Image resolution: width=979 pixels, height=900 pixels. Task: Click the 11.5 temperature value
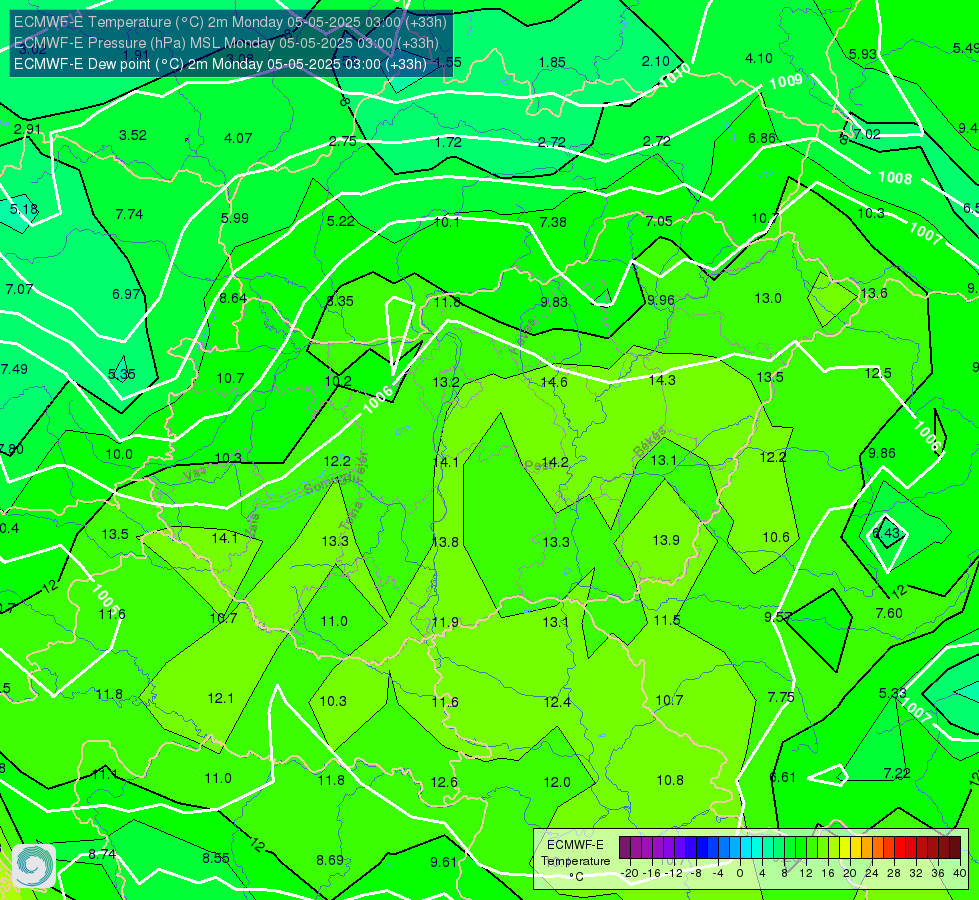[667, 620]
